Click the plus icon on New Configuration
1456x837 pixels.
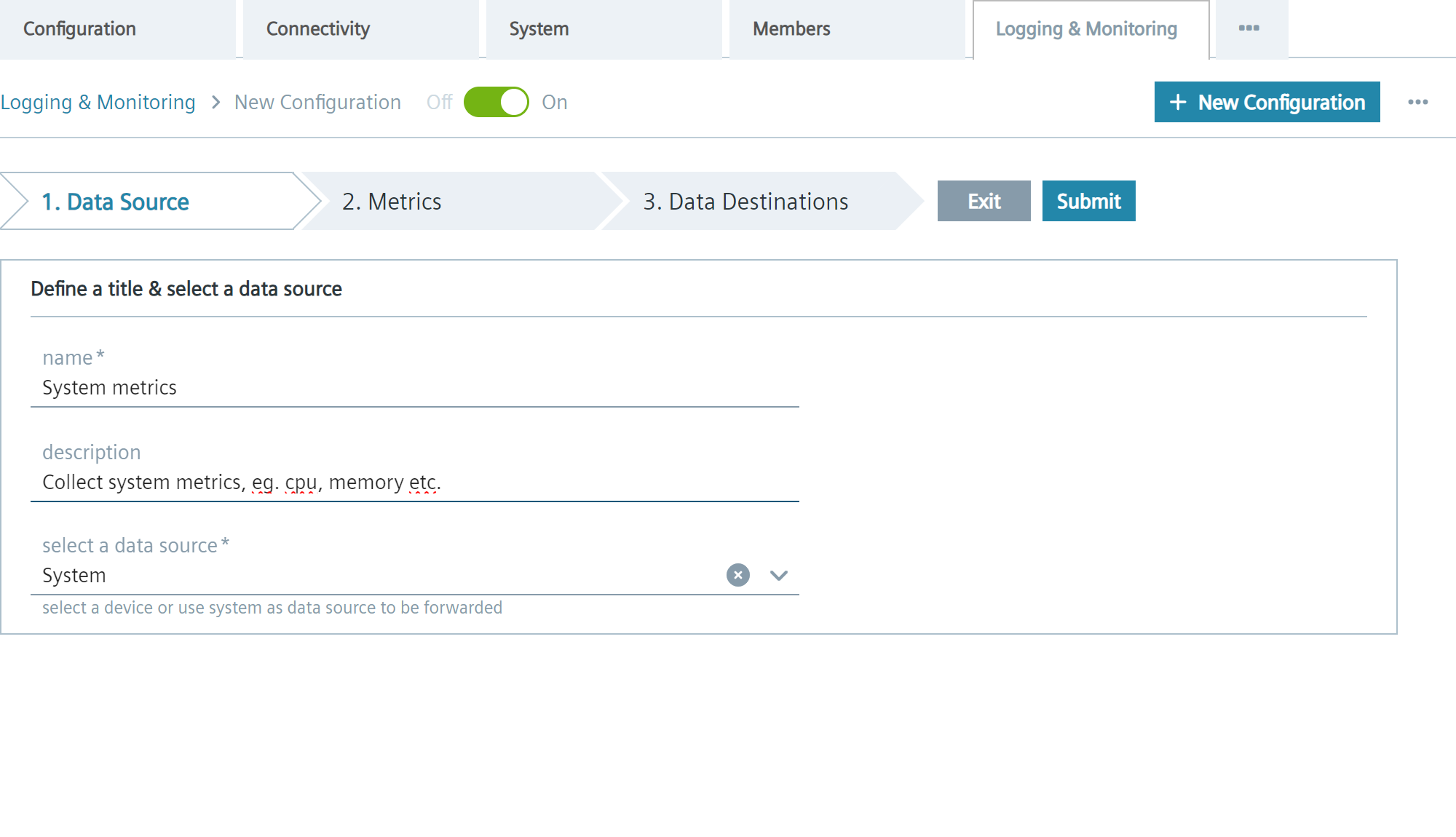pyautogui.click(x=1177, y=103)
